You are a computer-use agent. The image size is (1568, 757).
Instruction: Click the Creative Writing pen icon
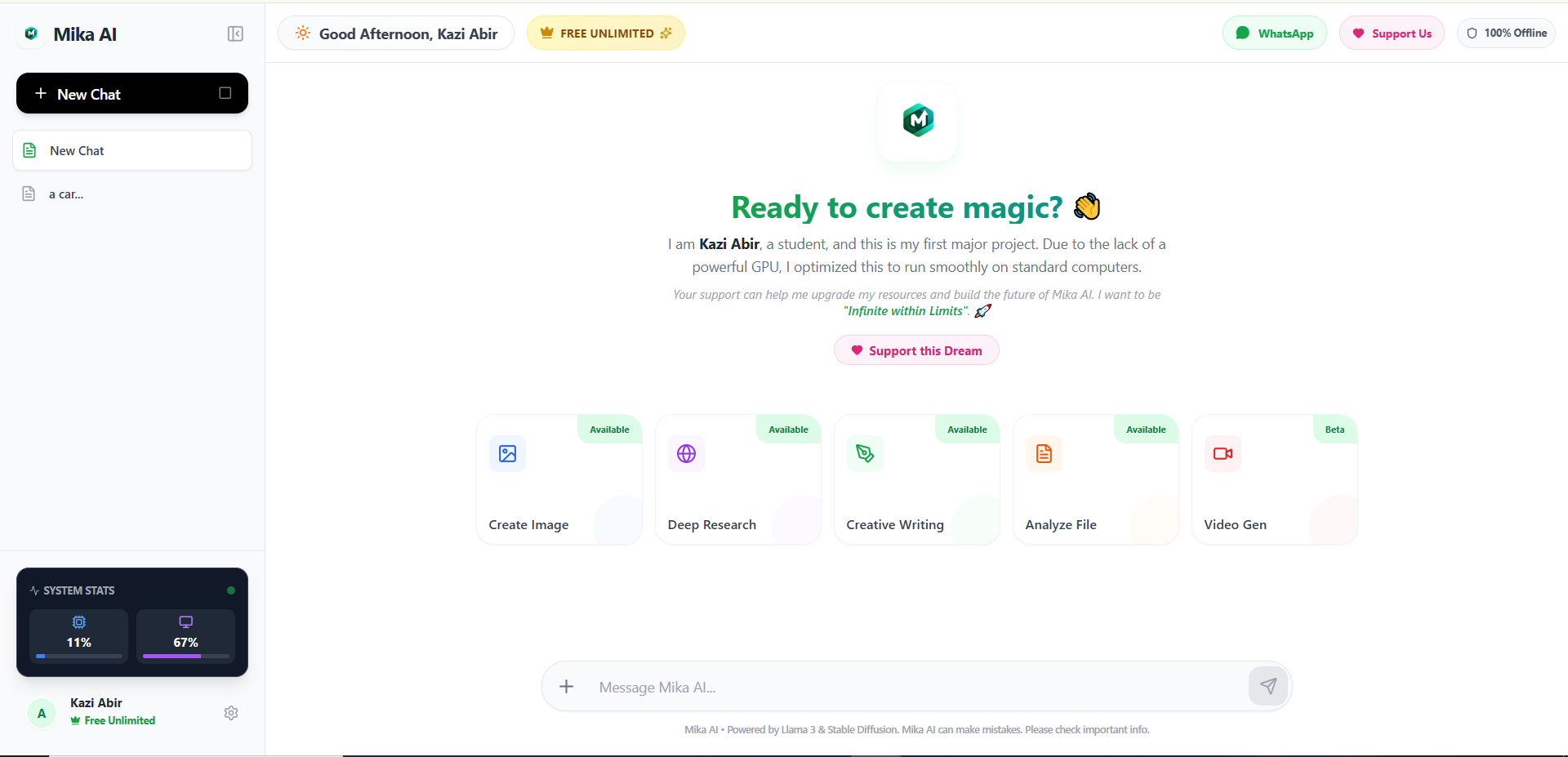(x=864, y=453)
